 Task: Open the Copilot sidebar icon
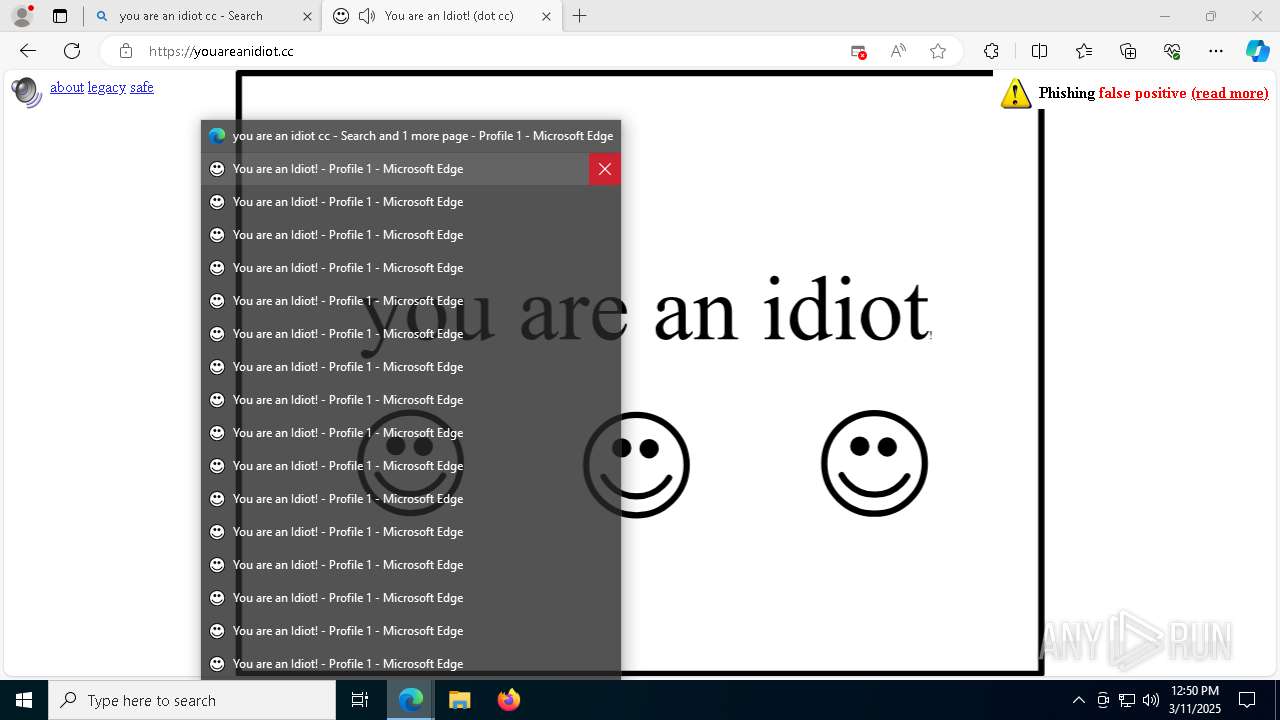[1257, 51]
